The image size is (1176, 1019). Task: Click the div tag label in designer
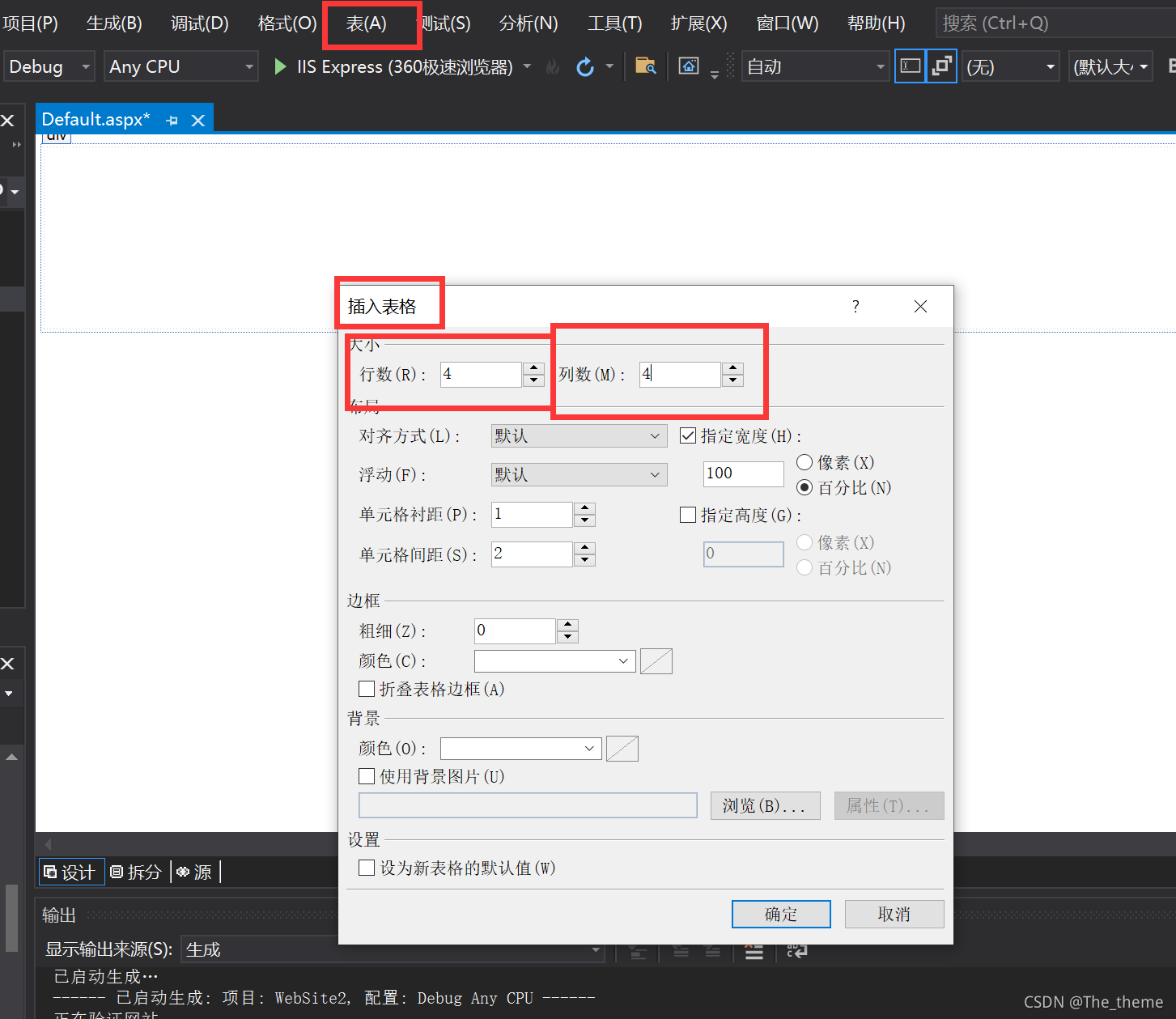click(x=57, y=138)
